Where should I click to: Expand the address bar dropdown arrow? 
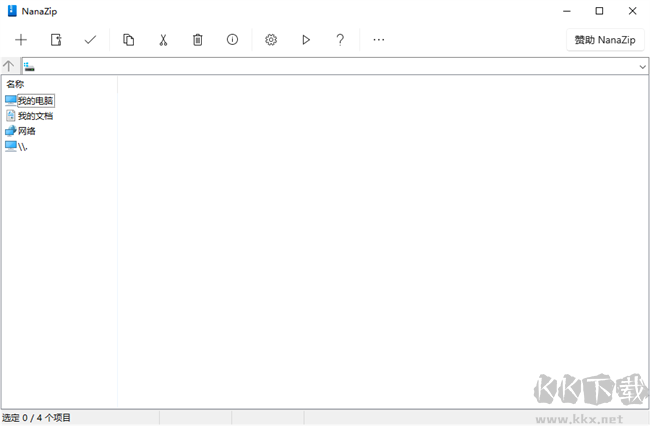[643, 67]
